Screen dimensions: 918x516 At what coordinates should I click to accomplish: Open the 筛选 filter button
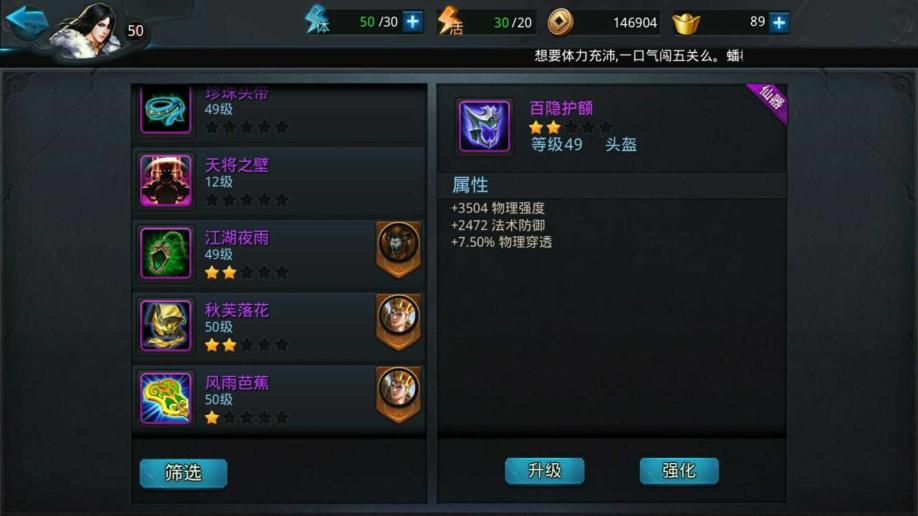tap(183, 473)
